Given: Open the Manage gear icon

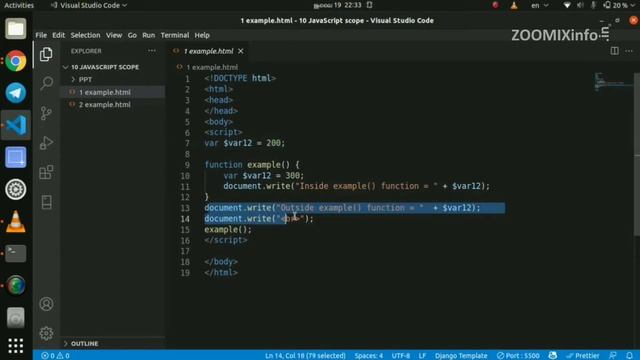Looking at the screenshot, I should (46, 333).
